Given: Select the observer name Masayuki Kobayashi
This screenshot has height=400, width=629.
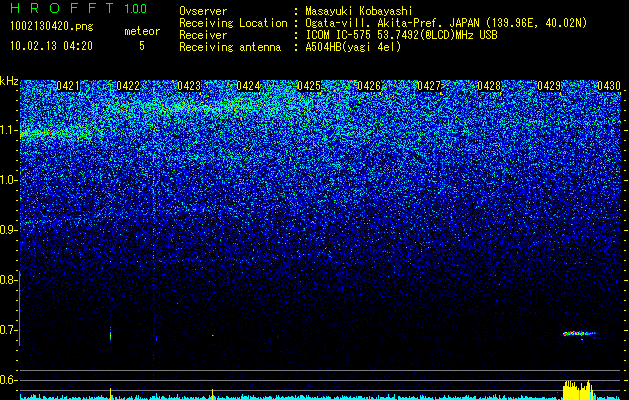Looking at the screenshot, I should 359,11.
